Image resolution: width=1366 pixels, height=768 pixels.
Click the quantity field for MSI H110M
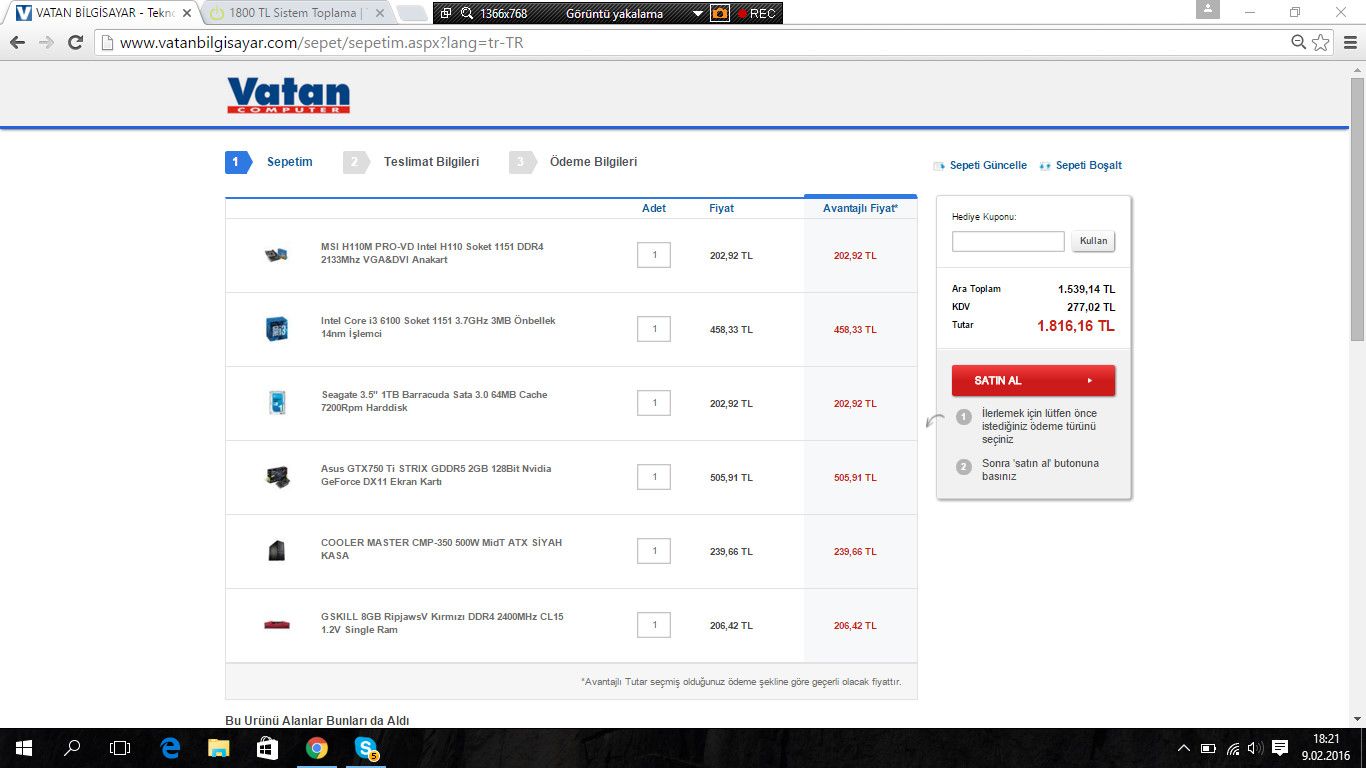pyautogui.click(x=654, y=255)
